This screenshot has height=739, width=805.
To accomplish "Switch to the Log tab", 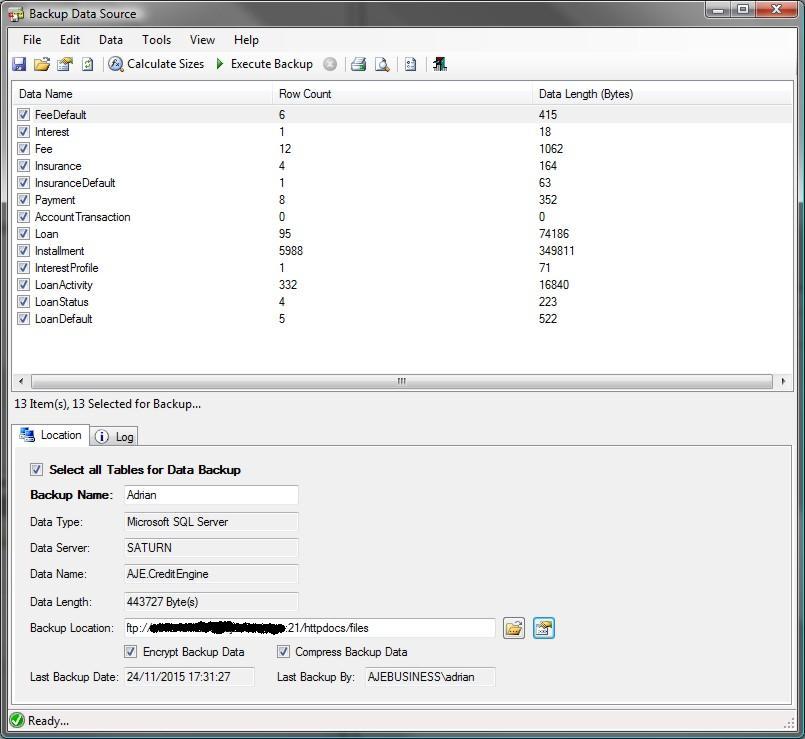I will pos(115,436).
